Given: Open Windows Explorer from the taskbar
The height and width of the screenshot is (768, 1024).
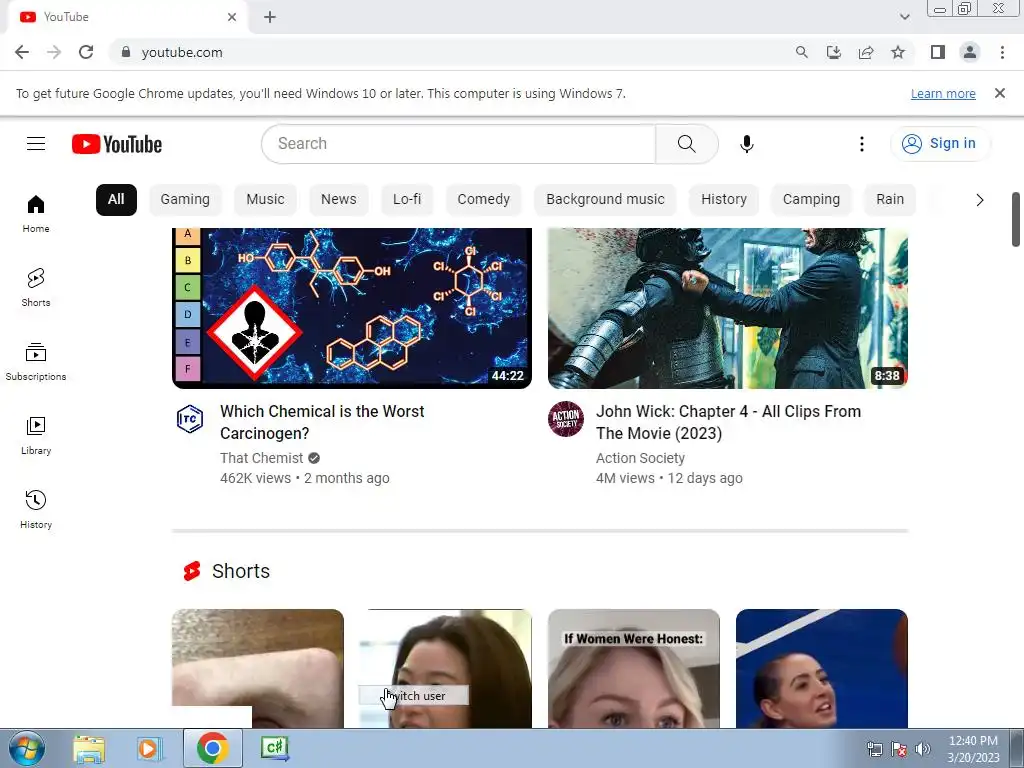Looking at the screenshot, I should click(89, 748).
